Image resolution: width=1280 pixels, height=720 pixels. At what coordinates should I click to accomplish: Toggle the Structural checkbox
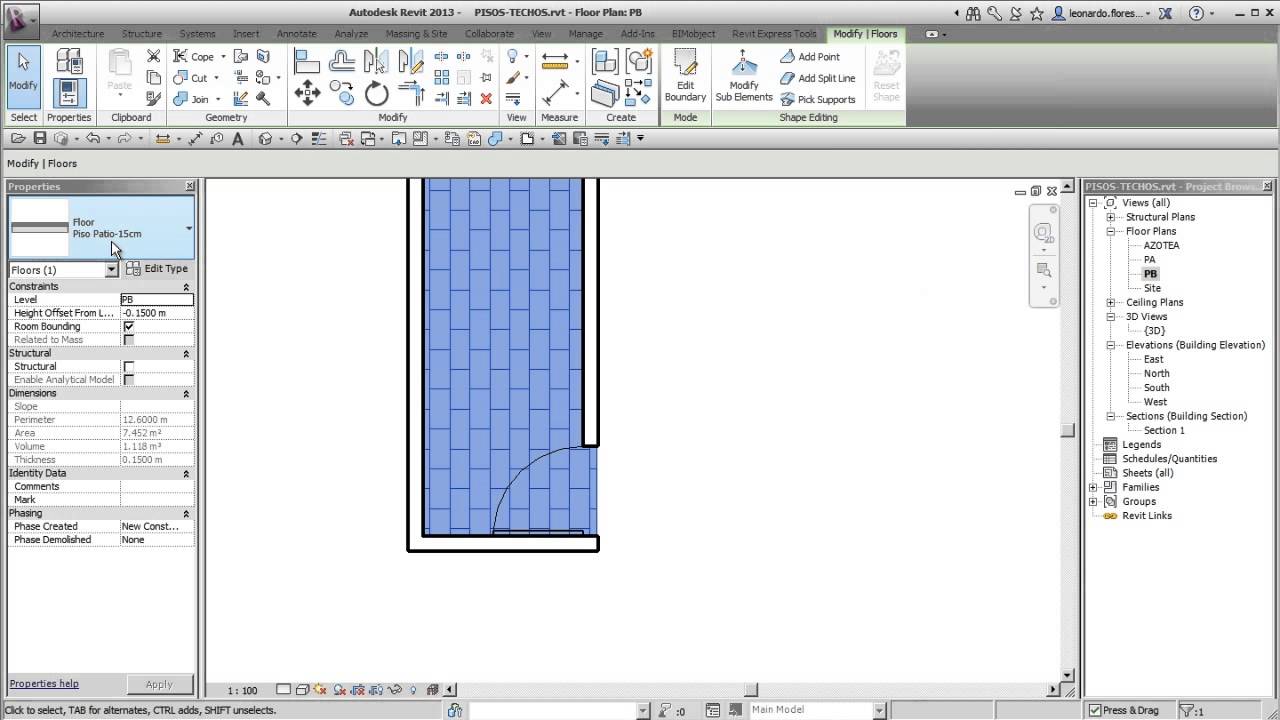128,366
